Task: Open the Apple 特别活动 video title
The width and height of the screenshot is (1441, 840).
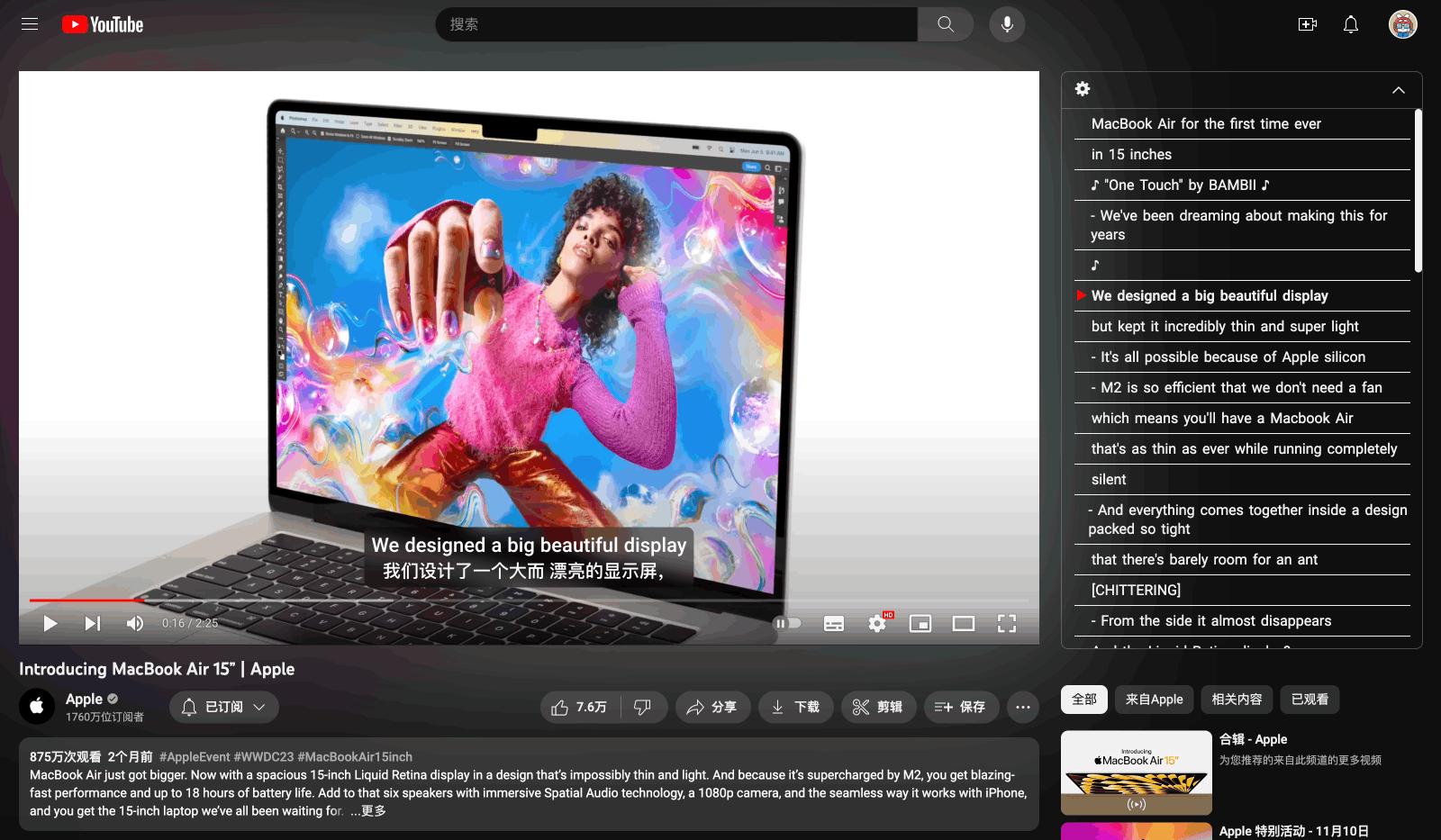Action: point(1294,831)
